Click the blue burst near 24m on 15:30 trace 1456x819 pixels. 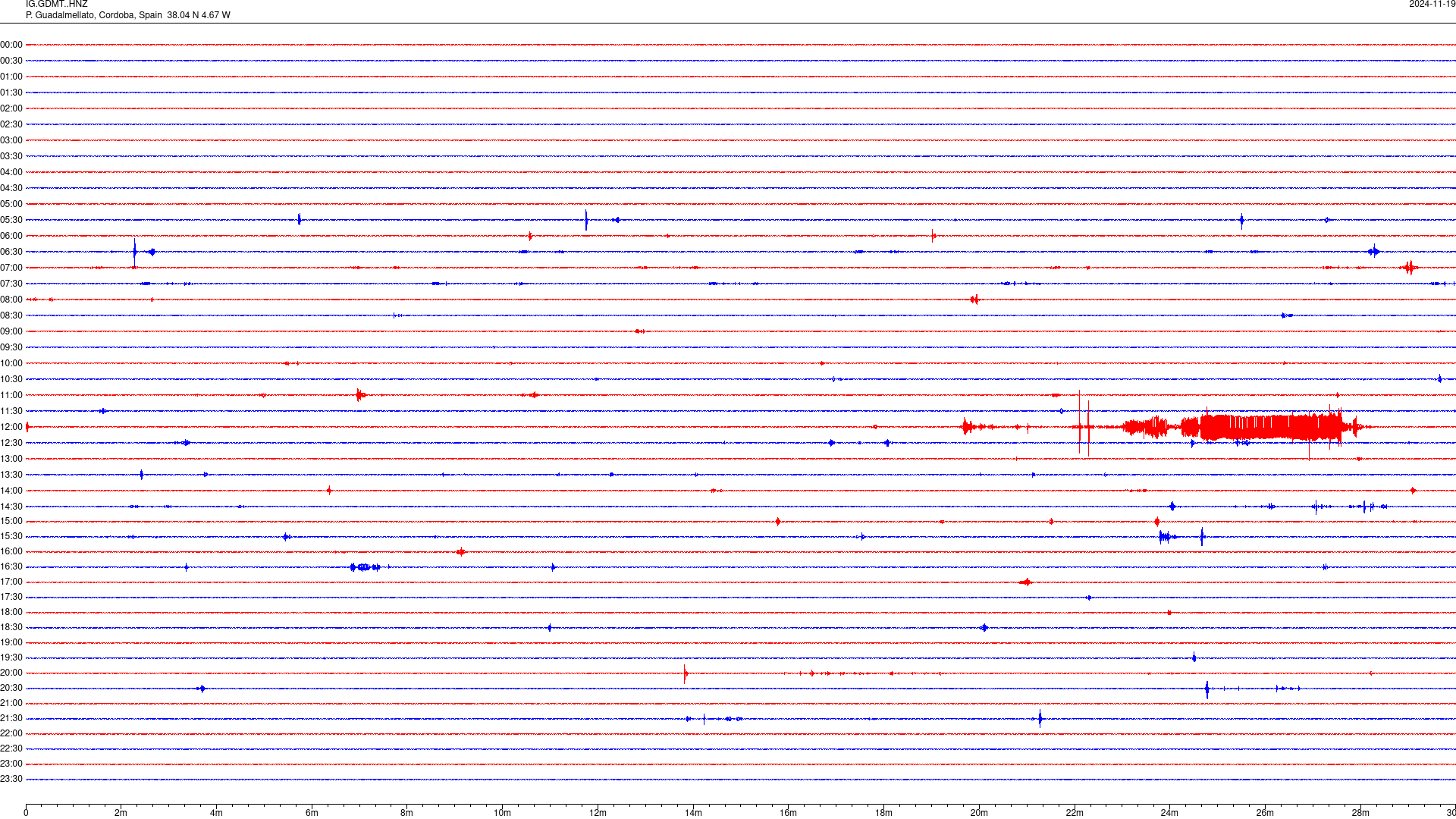1167,537
